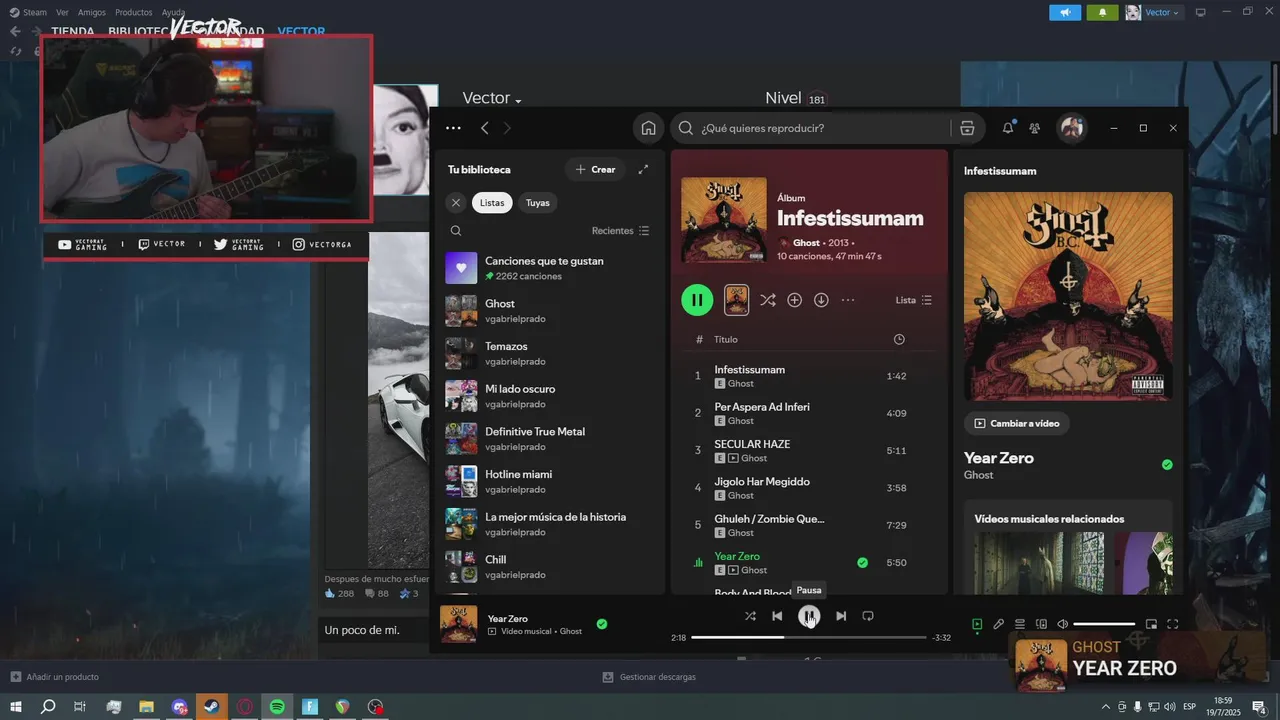Open more options for the album
Screen dimensions: 1280x720
848,300
